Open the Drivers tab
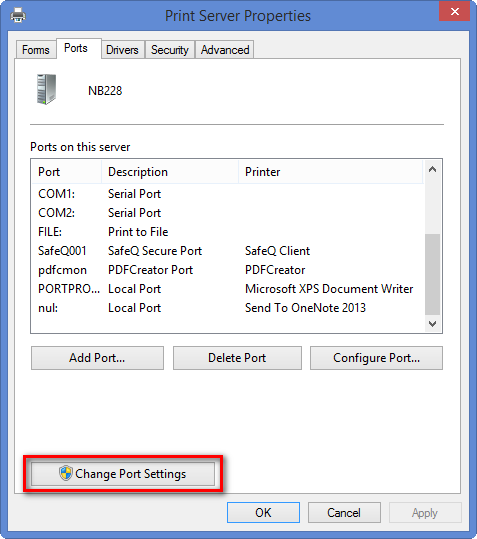The width and height of the screenshot is (477, 539). point(122,50)
